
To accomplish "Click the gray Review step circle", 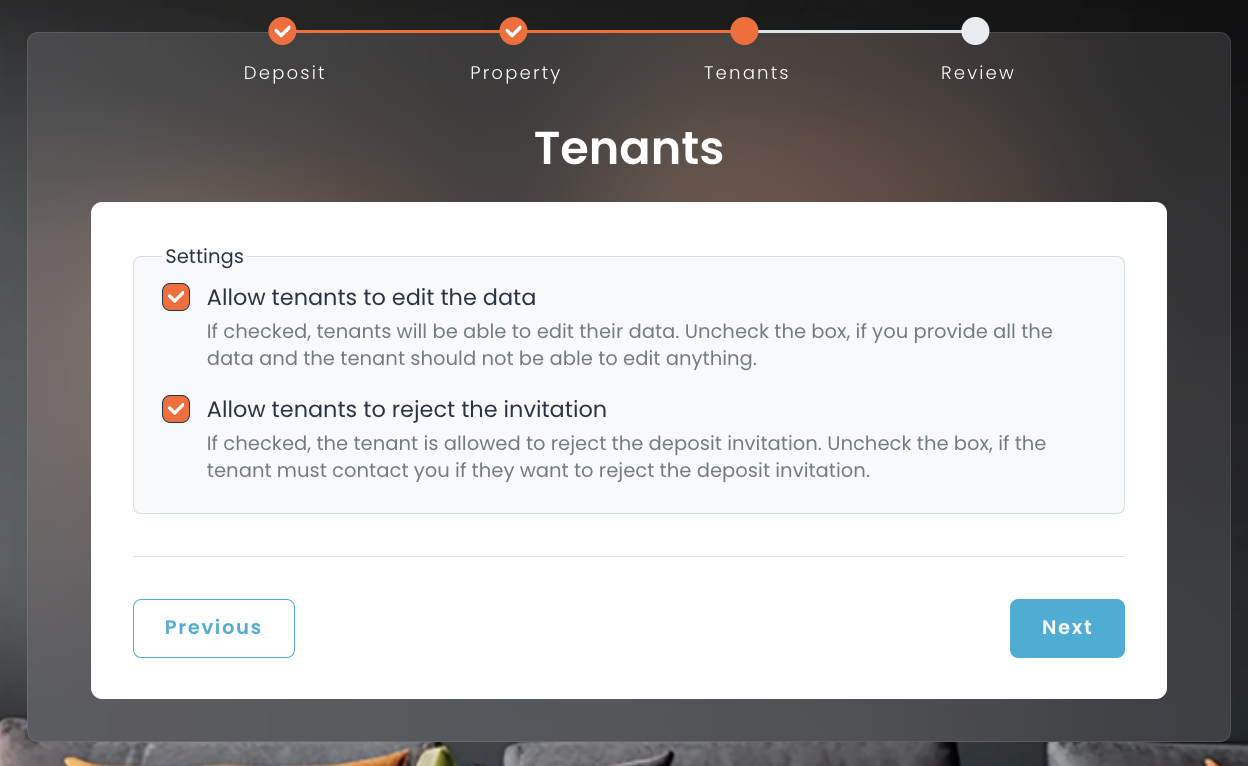I will (x=975, y=30).
